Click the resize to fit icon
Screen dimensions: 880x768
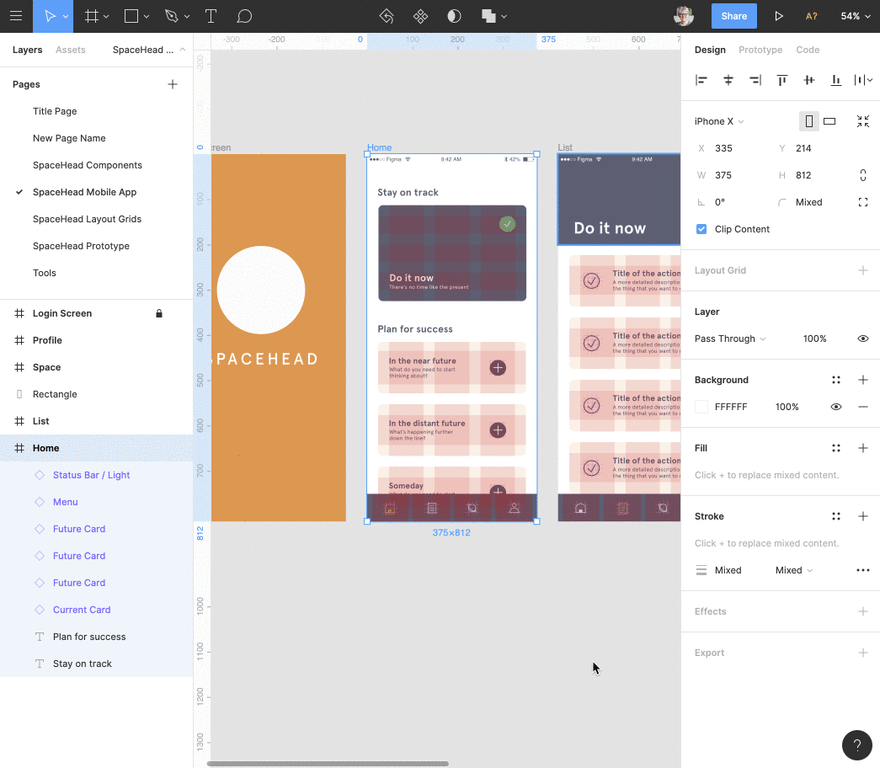point(863,121)
